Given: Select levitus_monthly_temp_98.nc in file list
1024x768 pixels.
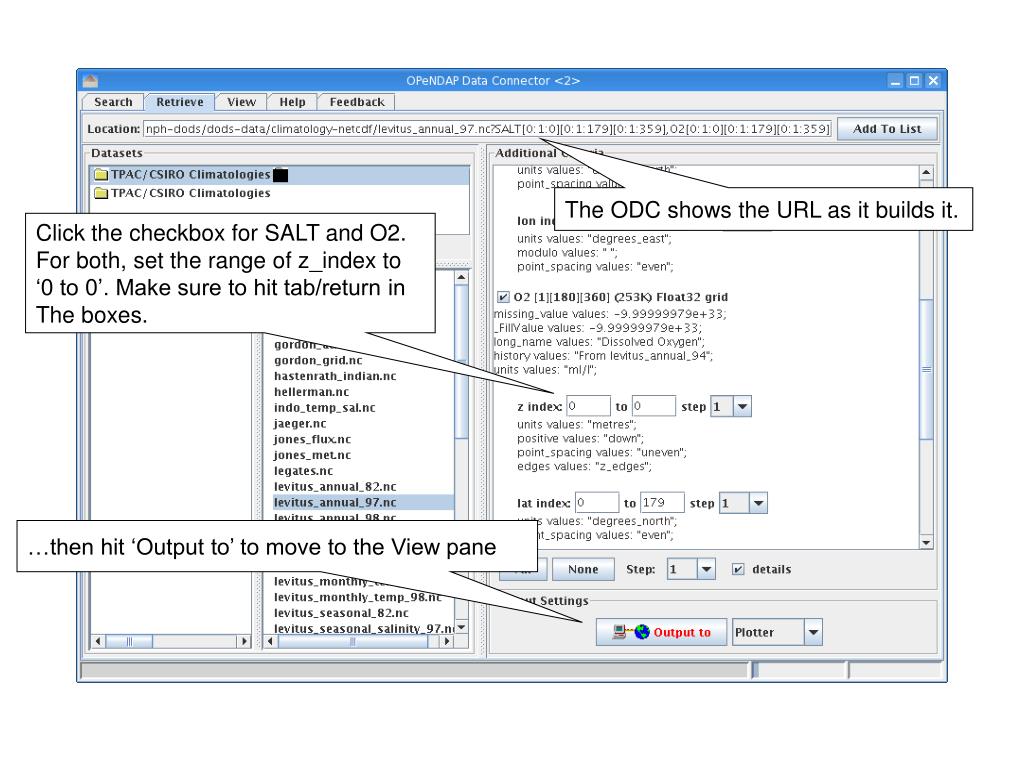Looking at the screenshot, I should point(357,597).
